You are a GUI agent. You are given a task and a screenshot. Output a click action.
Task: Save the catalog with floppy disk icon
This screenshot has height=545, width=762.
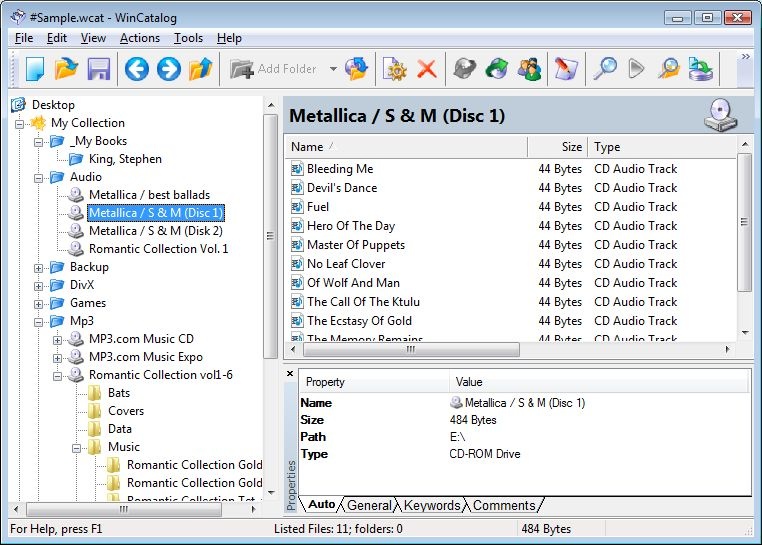coord(99,69)
